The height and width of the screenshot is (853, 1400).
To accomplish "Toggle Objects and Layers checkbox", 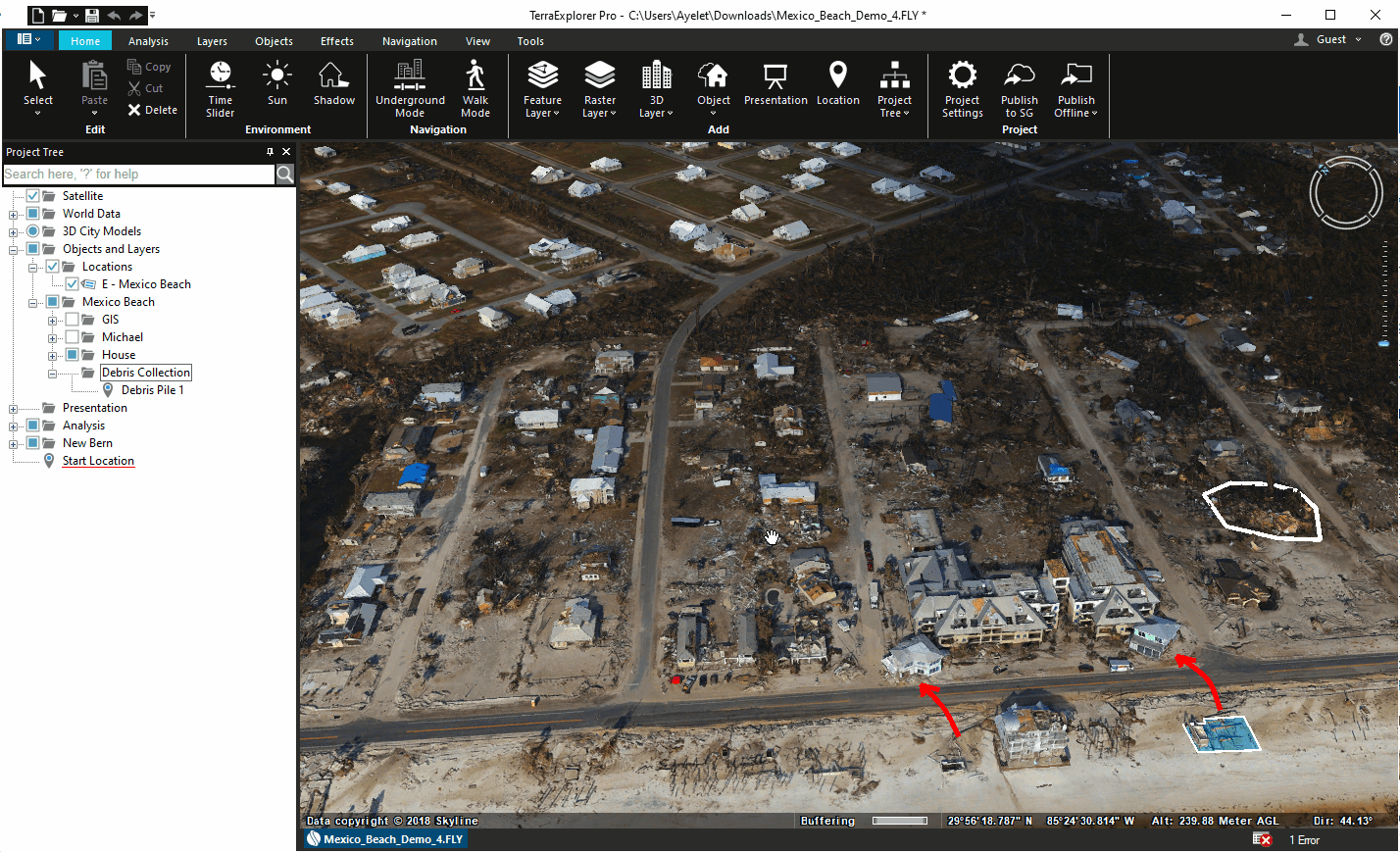I will (x=32, y=249).
